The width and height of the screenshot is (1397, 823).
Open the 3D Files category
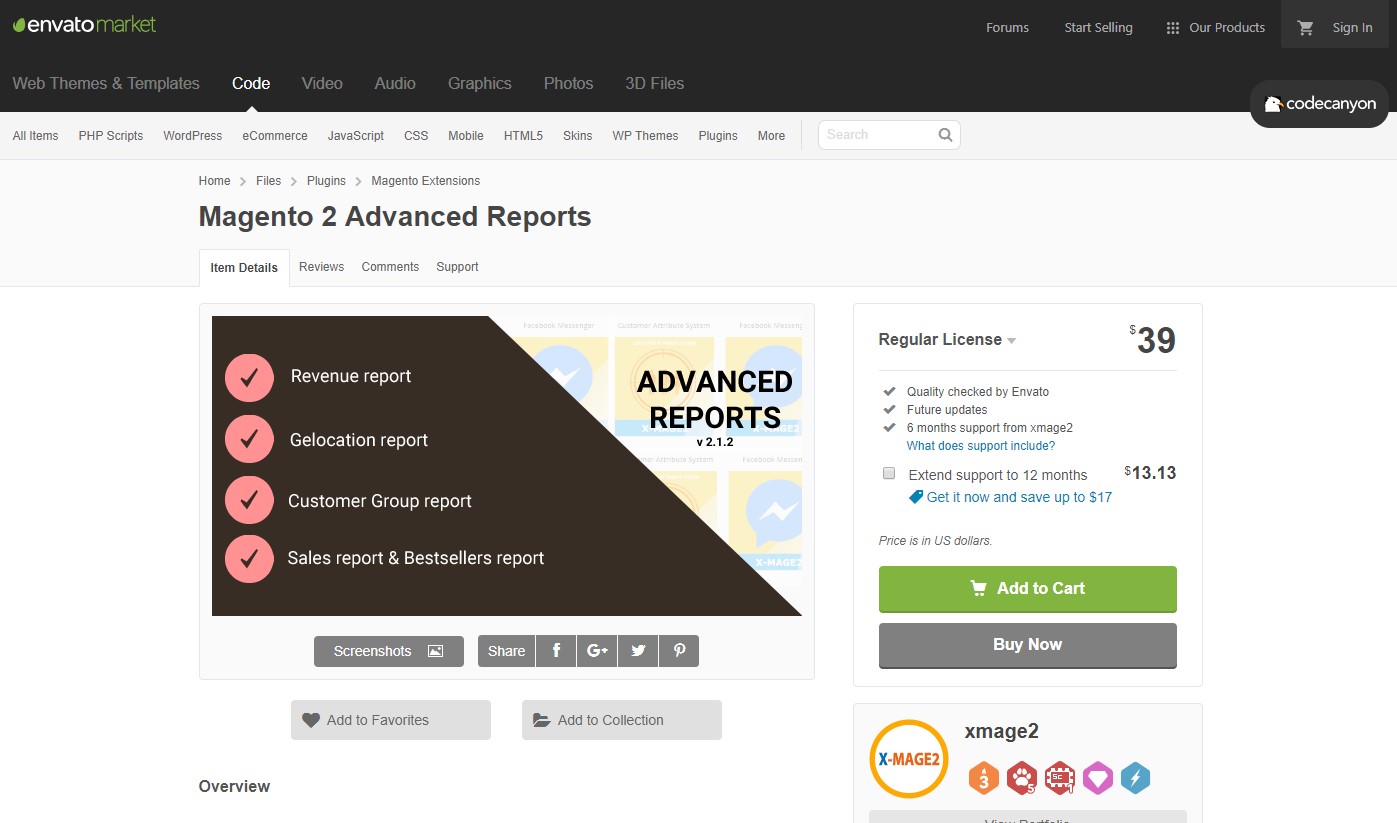[x=655, y=84]
